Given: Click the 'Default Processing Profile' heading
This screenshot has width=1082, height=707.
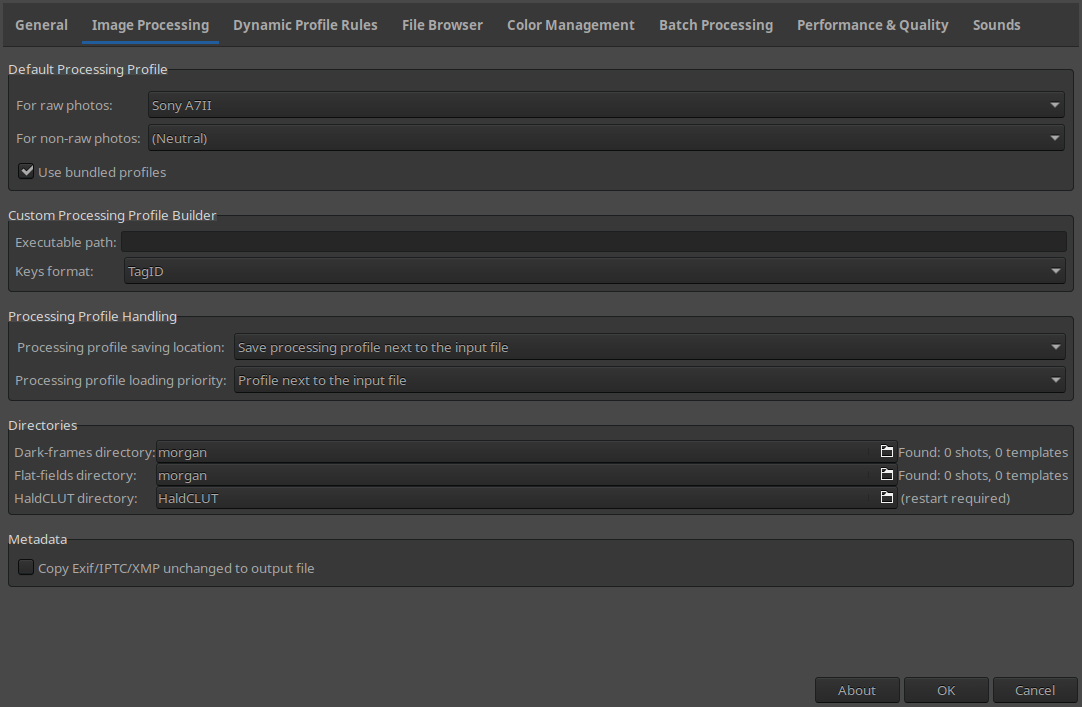Looking at the screenshot, I should pos(88,69).
